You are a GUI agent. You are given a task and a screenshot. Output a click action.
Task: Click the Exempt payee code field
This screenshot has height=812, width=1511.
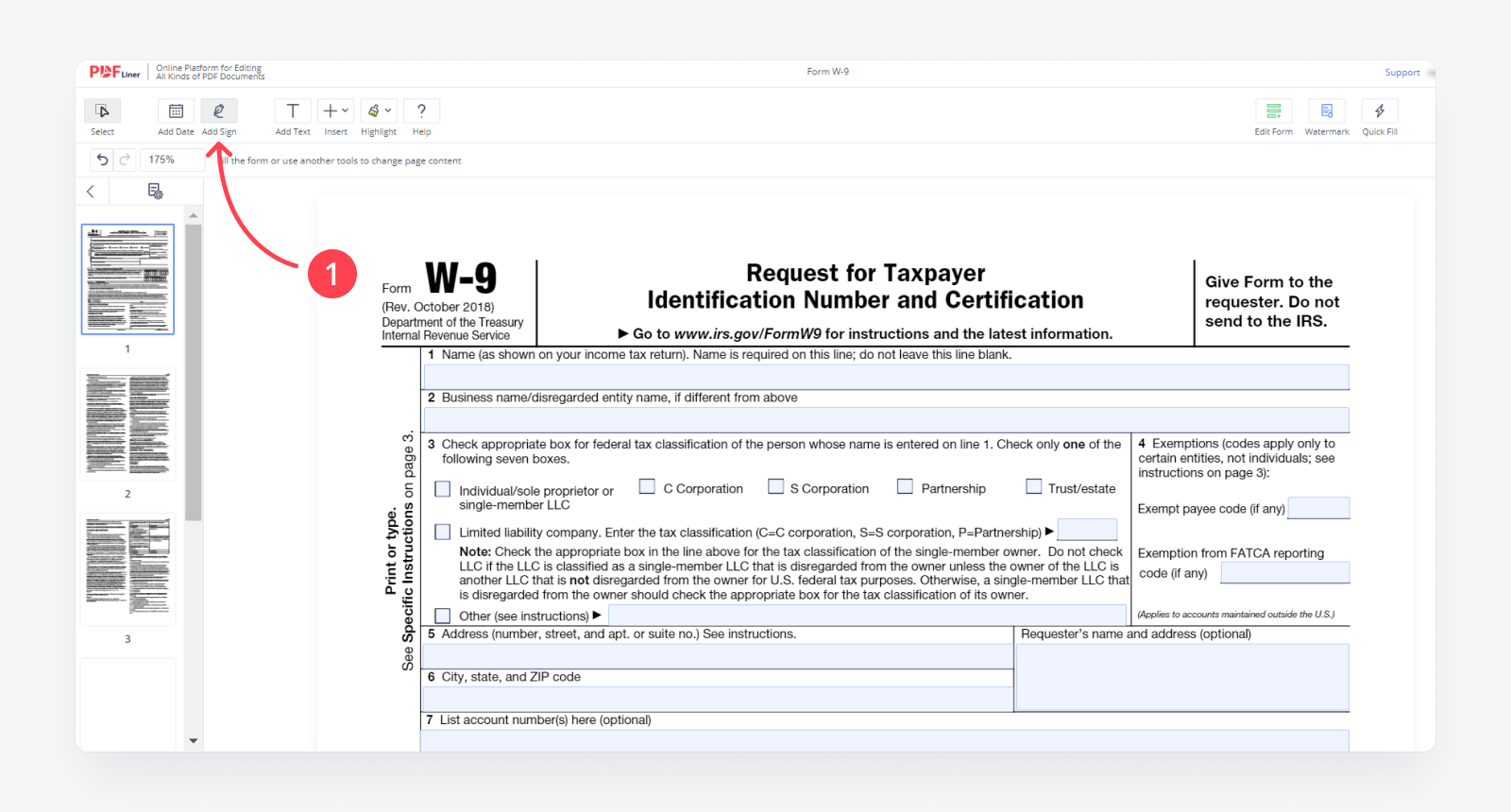pyautogui.click(x=1318, y=508)
